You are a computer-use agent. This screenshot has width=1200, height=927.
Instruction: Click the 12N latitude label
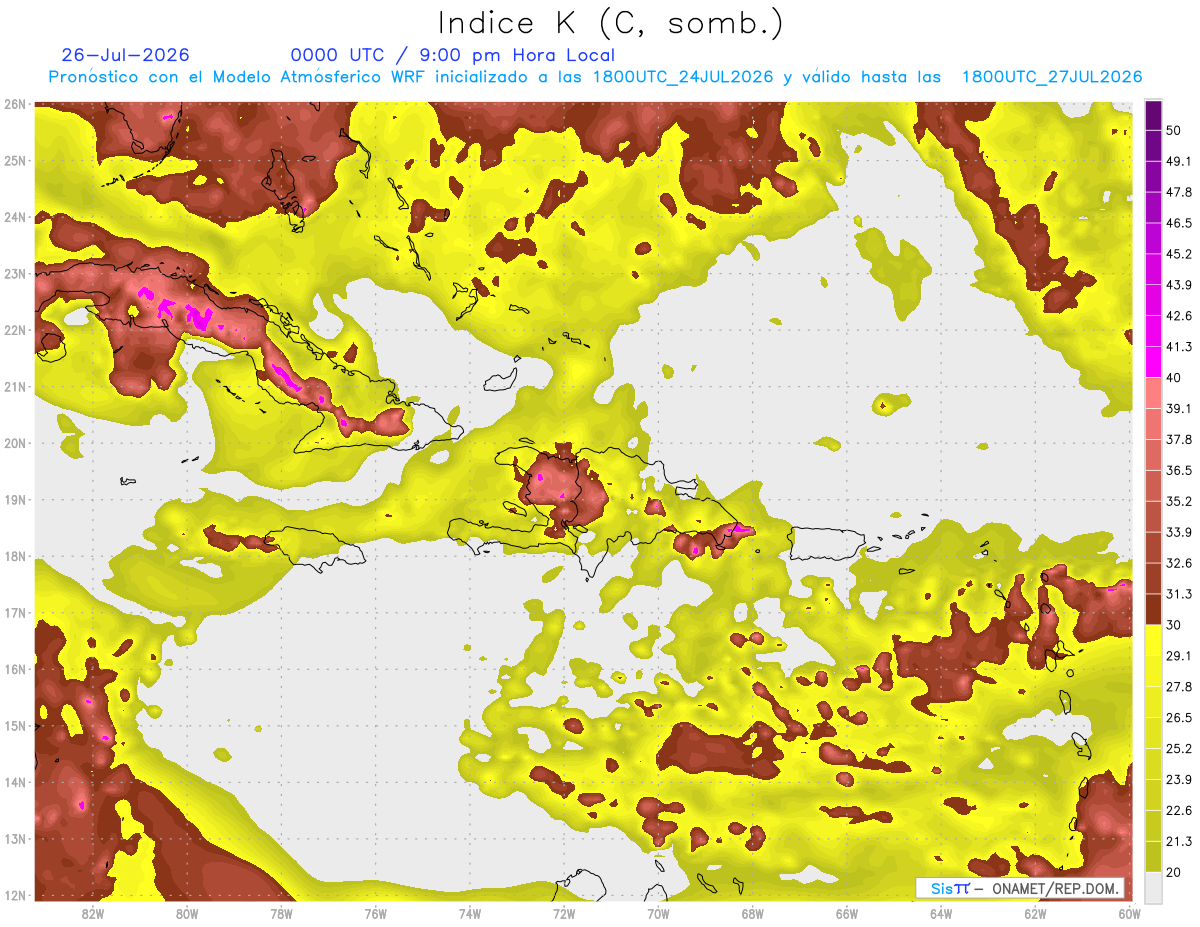tap(15, 895)
